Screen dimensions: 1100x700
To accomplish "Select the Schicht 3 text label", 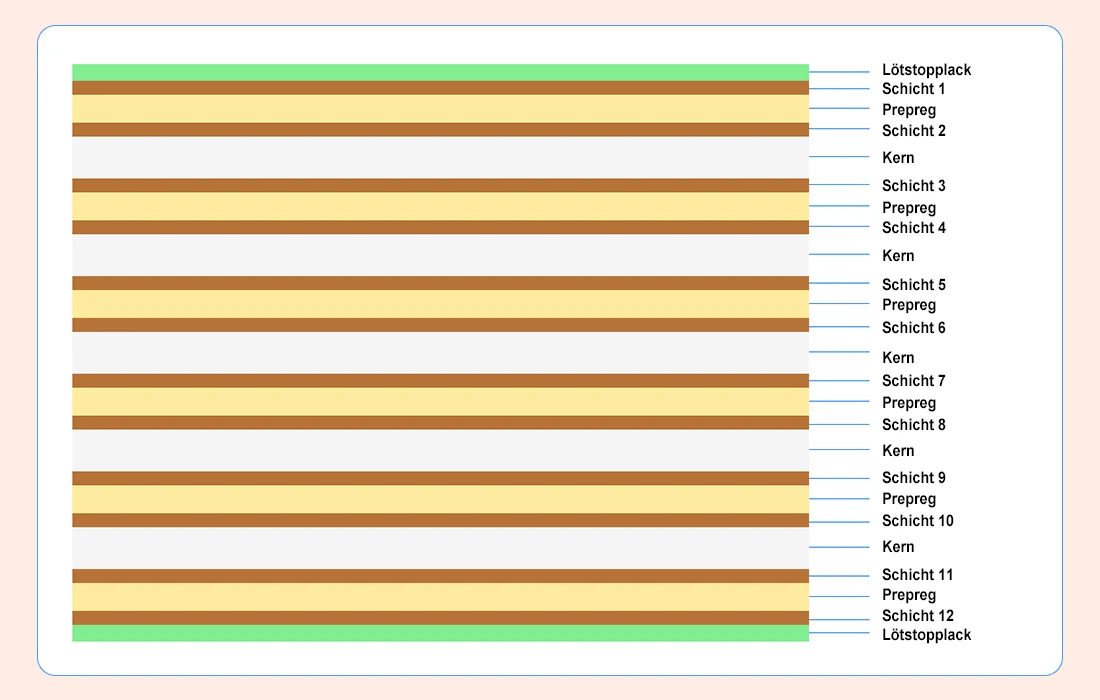I will pos(913,186).
